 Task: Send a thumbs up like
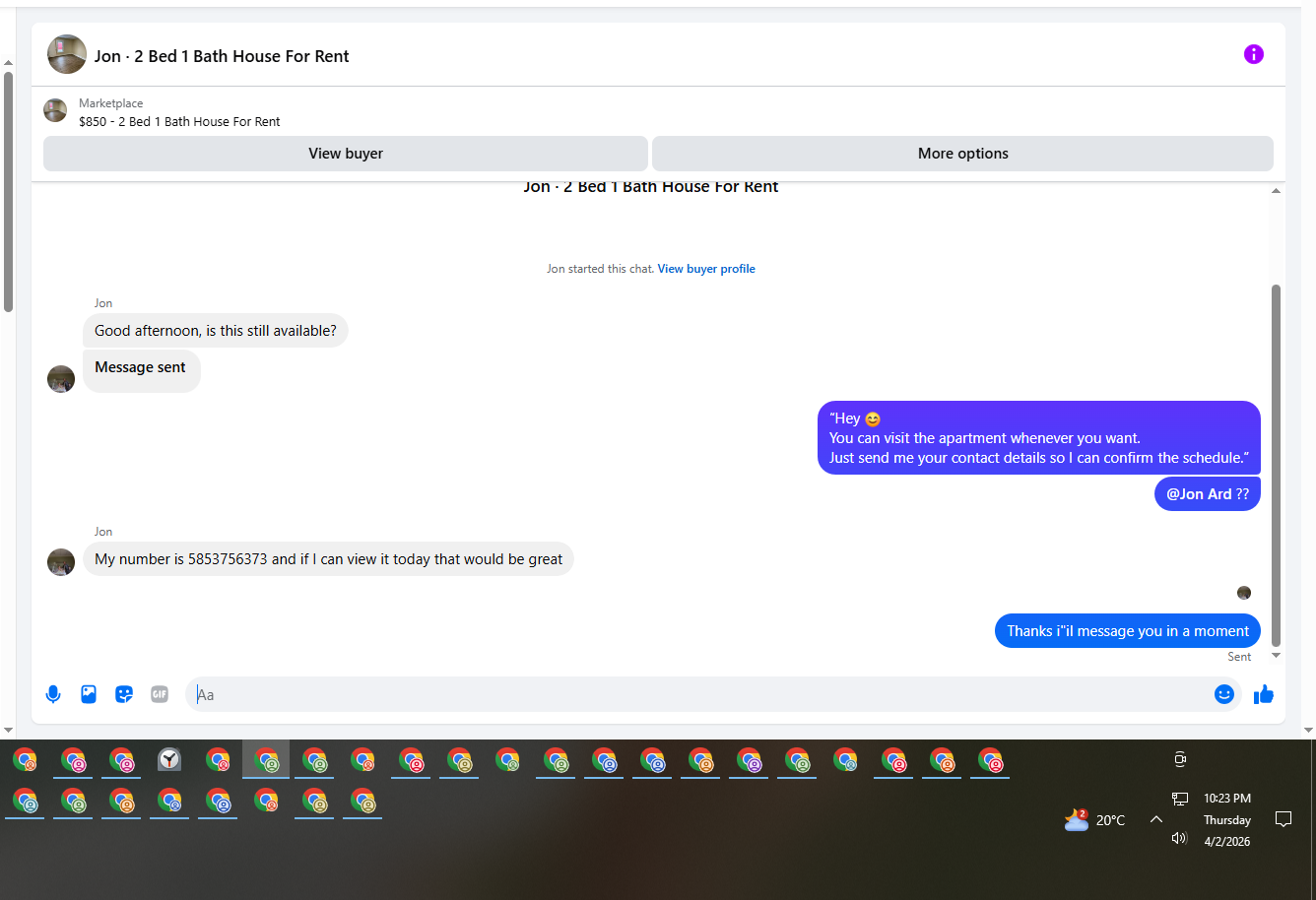click(x=1264, y=695)
